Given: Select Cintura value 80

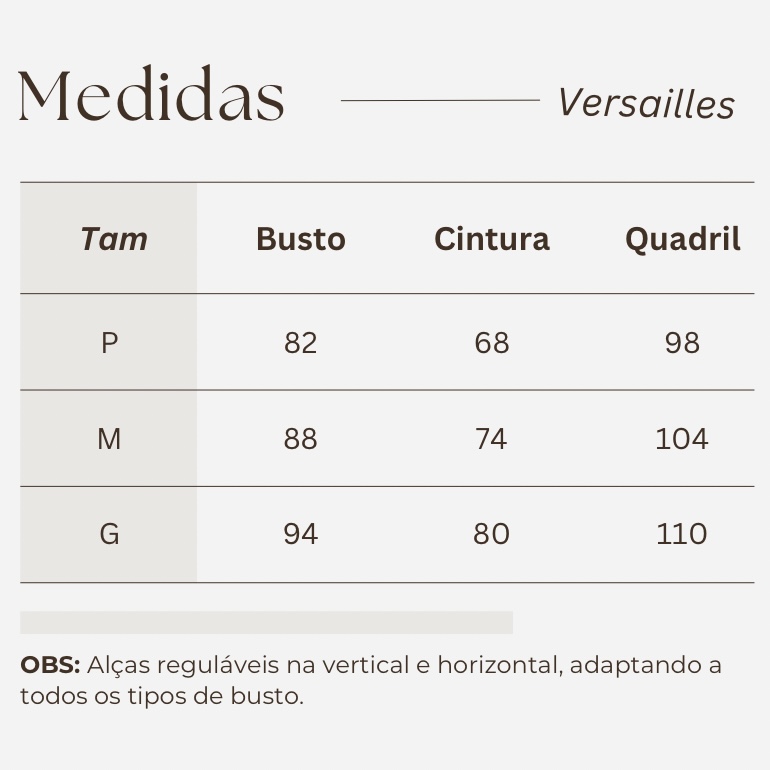Looking at the screenshot, I should 492,534.
